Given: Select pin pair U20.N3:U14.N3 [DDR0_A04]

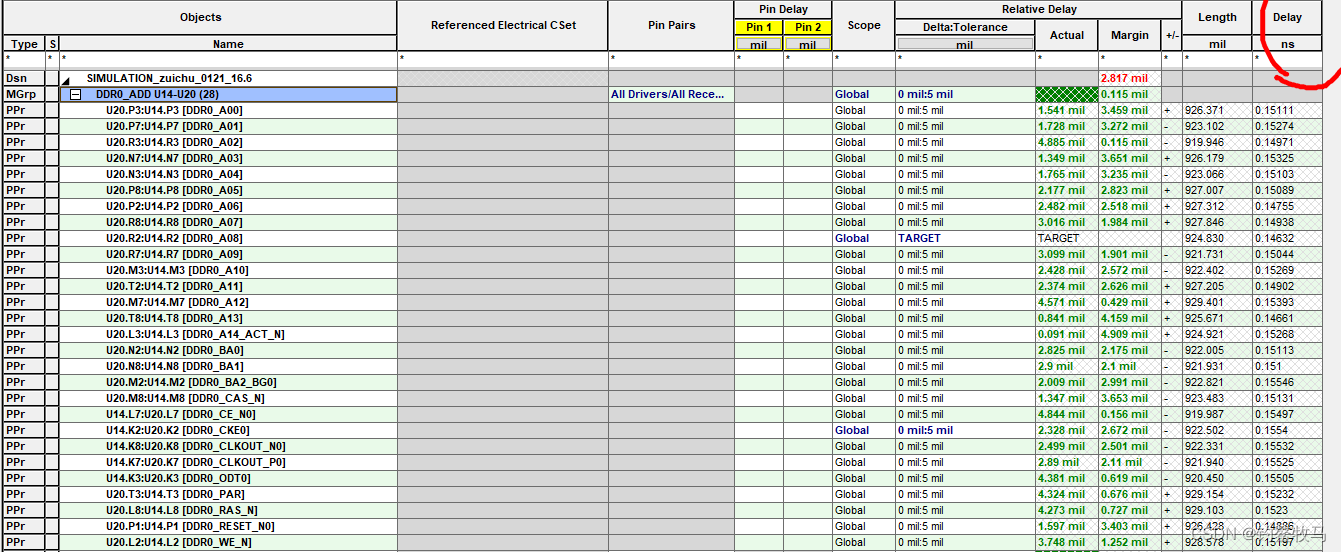Looking at the screenshot, I should click(174, 174).
